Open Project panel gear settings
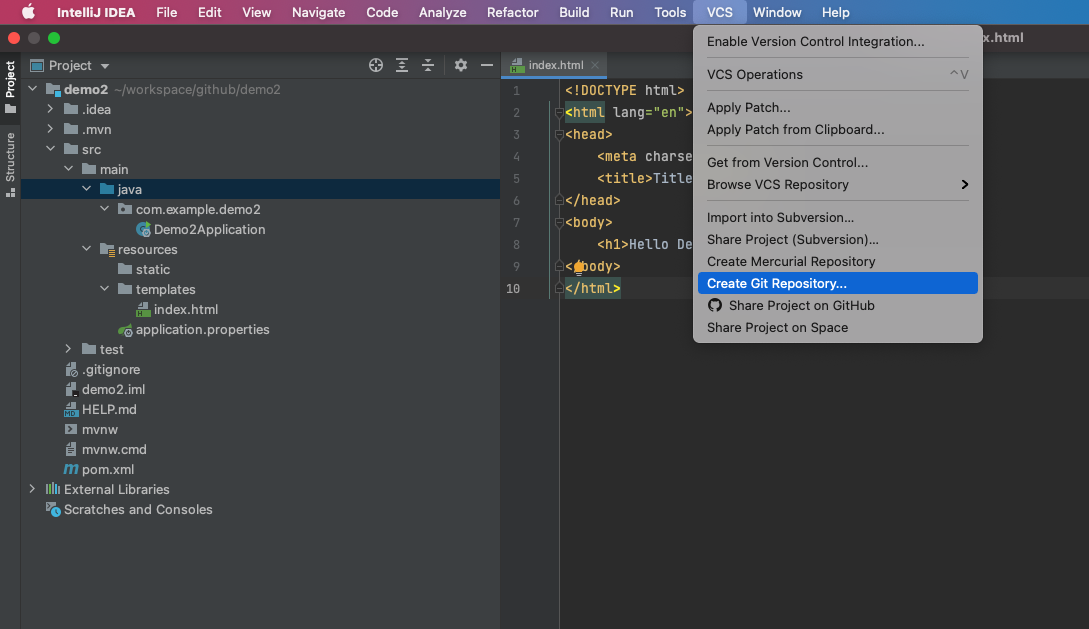 tap(460, 65)
